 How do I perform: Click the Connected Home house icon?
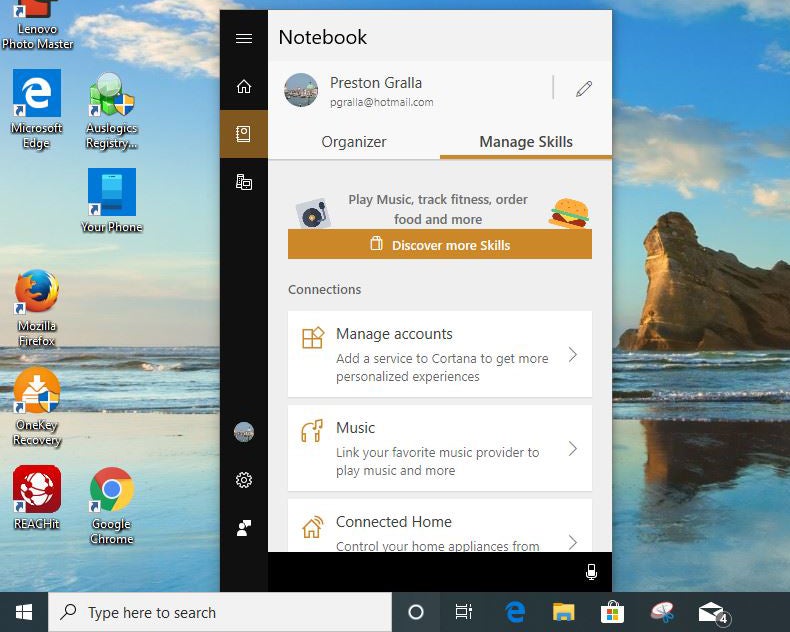click(x=312, y=527)
